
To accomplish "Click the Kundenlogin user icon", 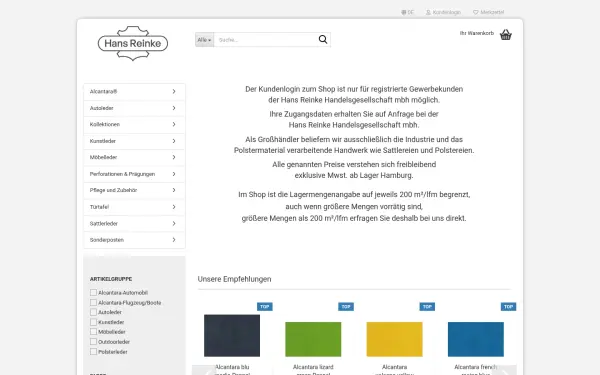I will pyautogui.click(x=428, y=12).
